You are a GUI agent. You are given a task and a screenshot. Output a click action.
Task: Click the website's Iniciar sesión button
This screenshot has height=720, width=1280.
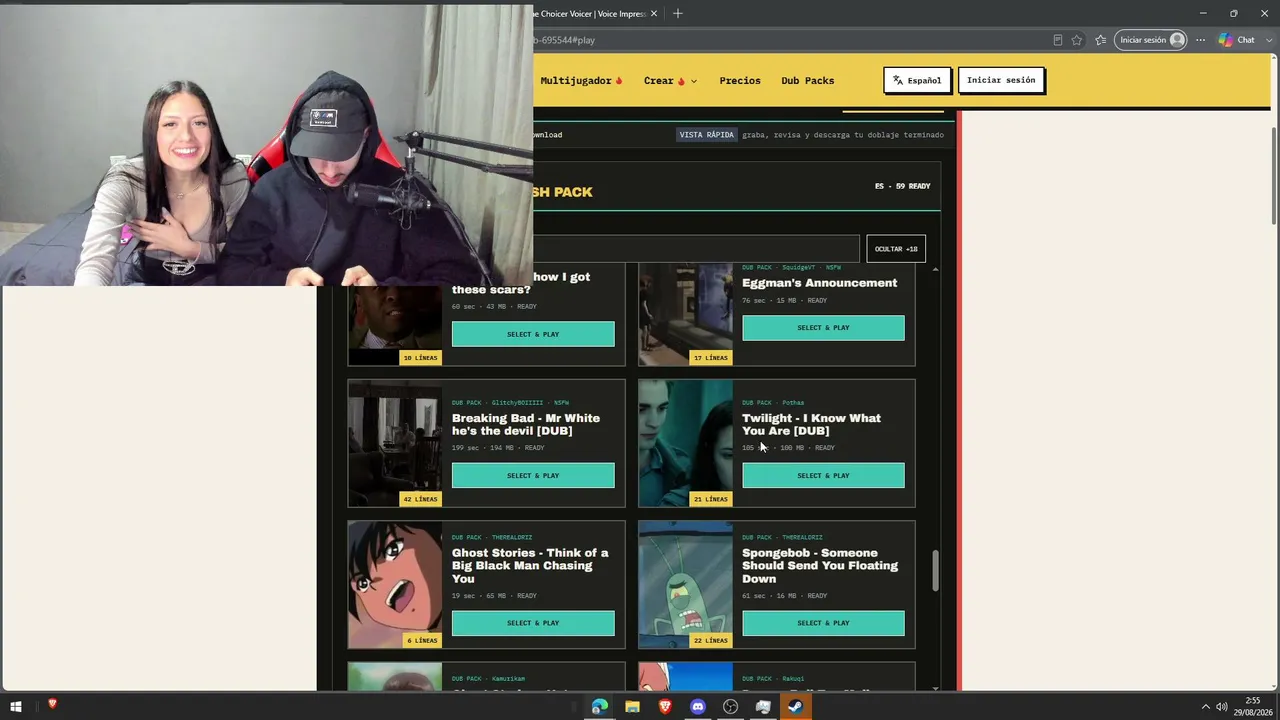coord(1001,80)
